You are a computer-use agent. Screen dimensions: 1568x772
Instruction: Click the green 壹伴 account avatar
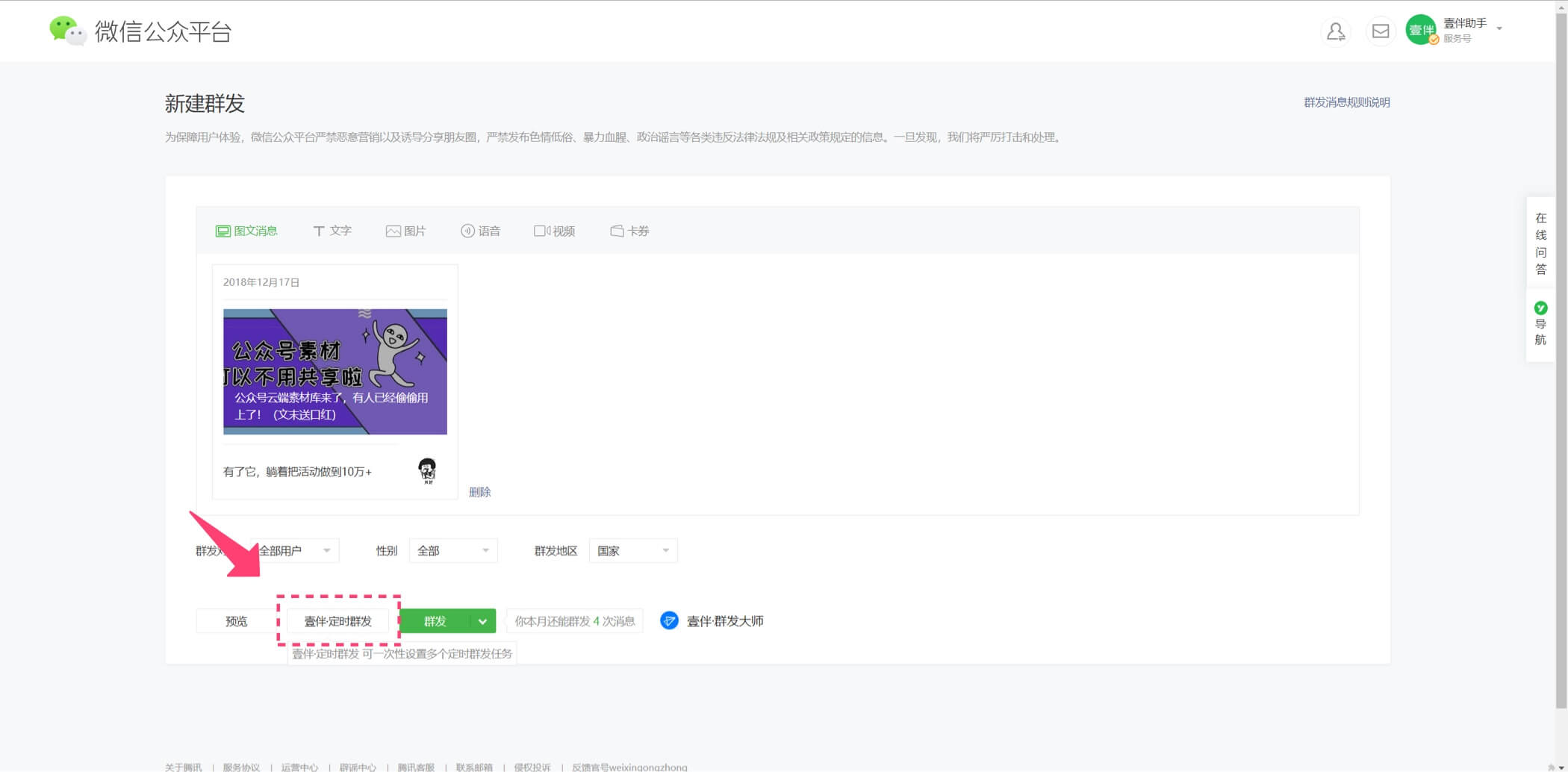point(1422,30)
